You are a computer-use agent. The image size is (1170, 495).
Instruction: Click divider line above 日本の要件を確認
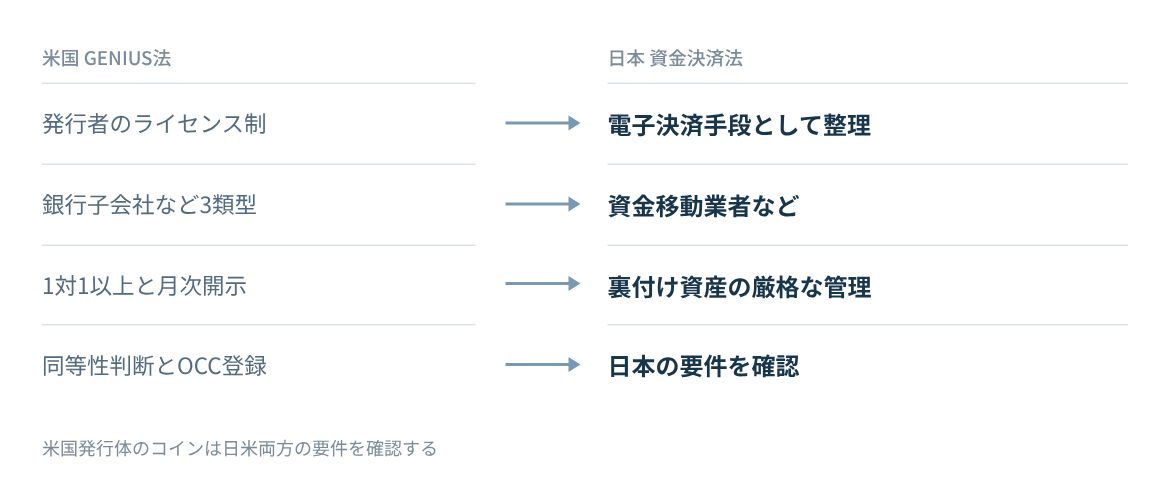point(868,325)
